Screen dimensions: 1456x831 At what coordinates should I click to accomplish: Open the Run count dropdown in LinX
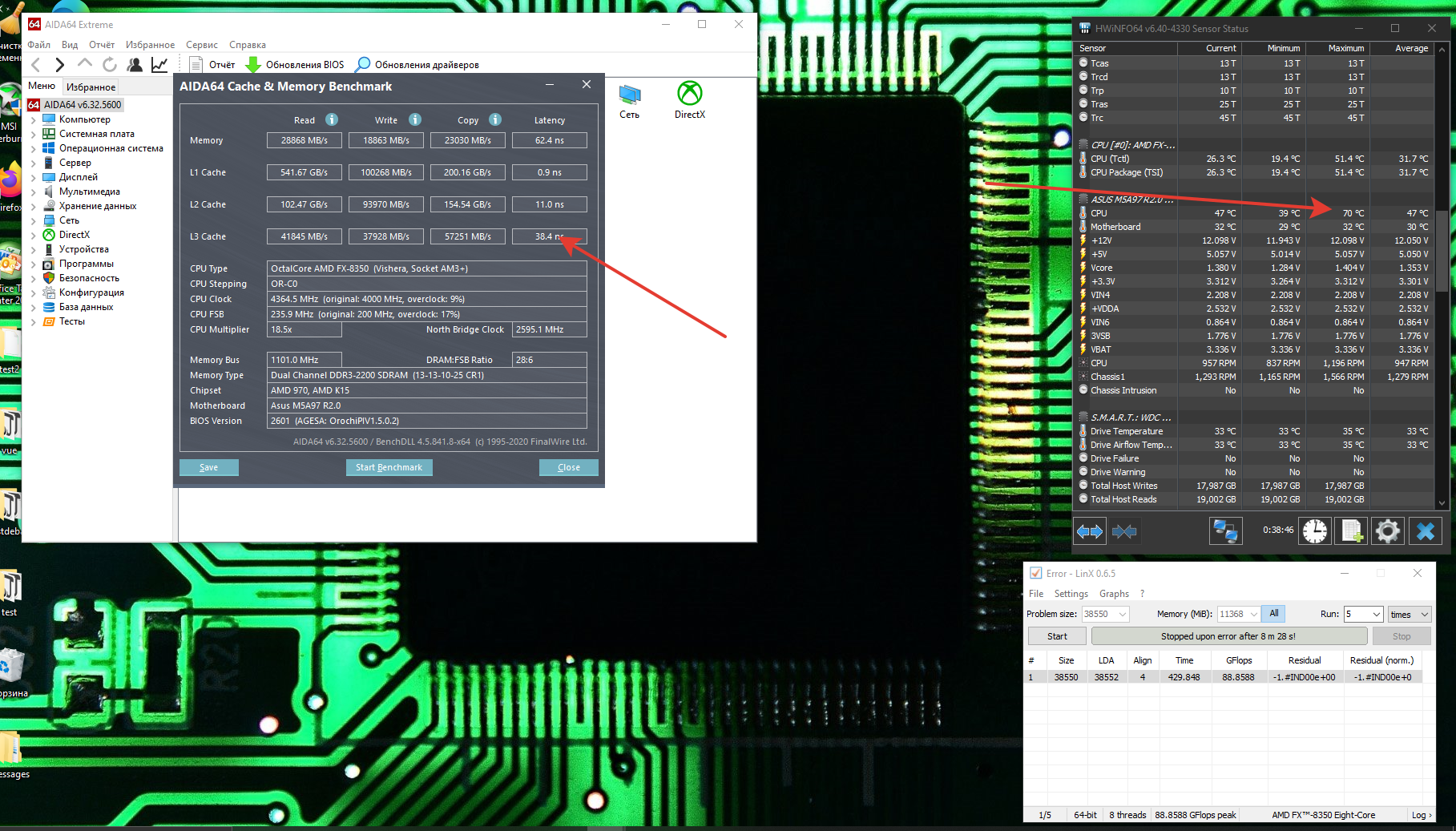point(1377,614)
